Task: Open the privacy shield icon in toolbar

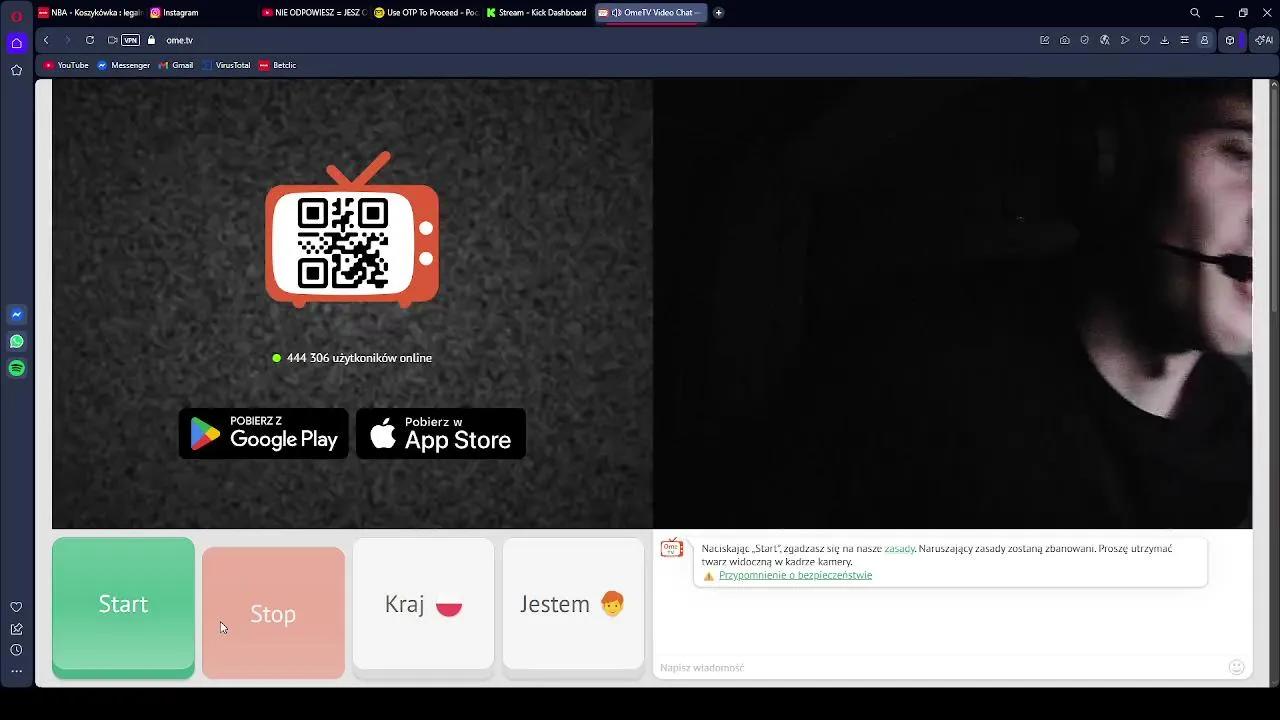Action: (1085, 40)
